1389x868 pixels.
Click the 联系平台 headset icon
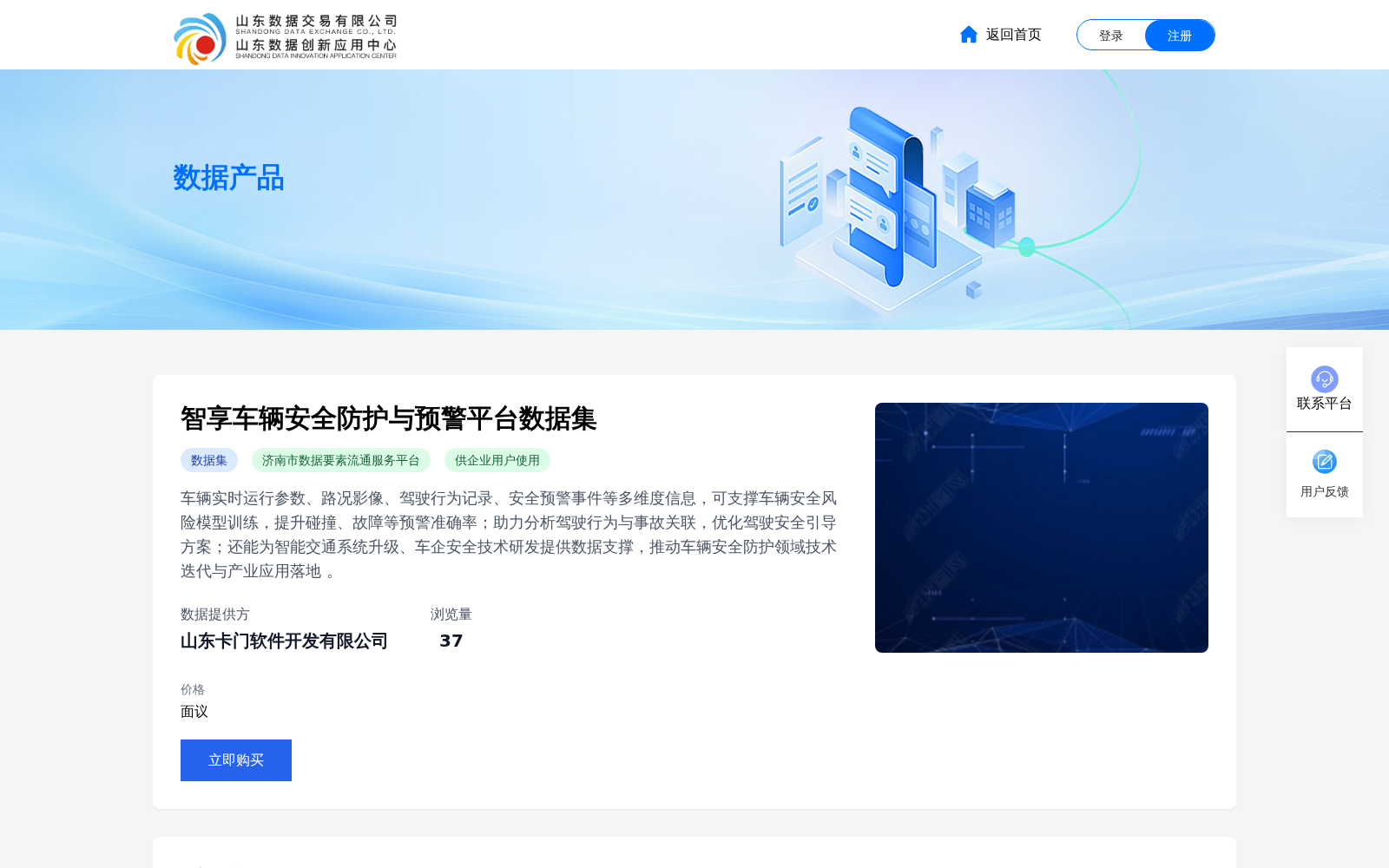[x=1325, y=379]
